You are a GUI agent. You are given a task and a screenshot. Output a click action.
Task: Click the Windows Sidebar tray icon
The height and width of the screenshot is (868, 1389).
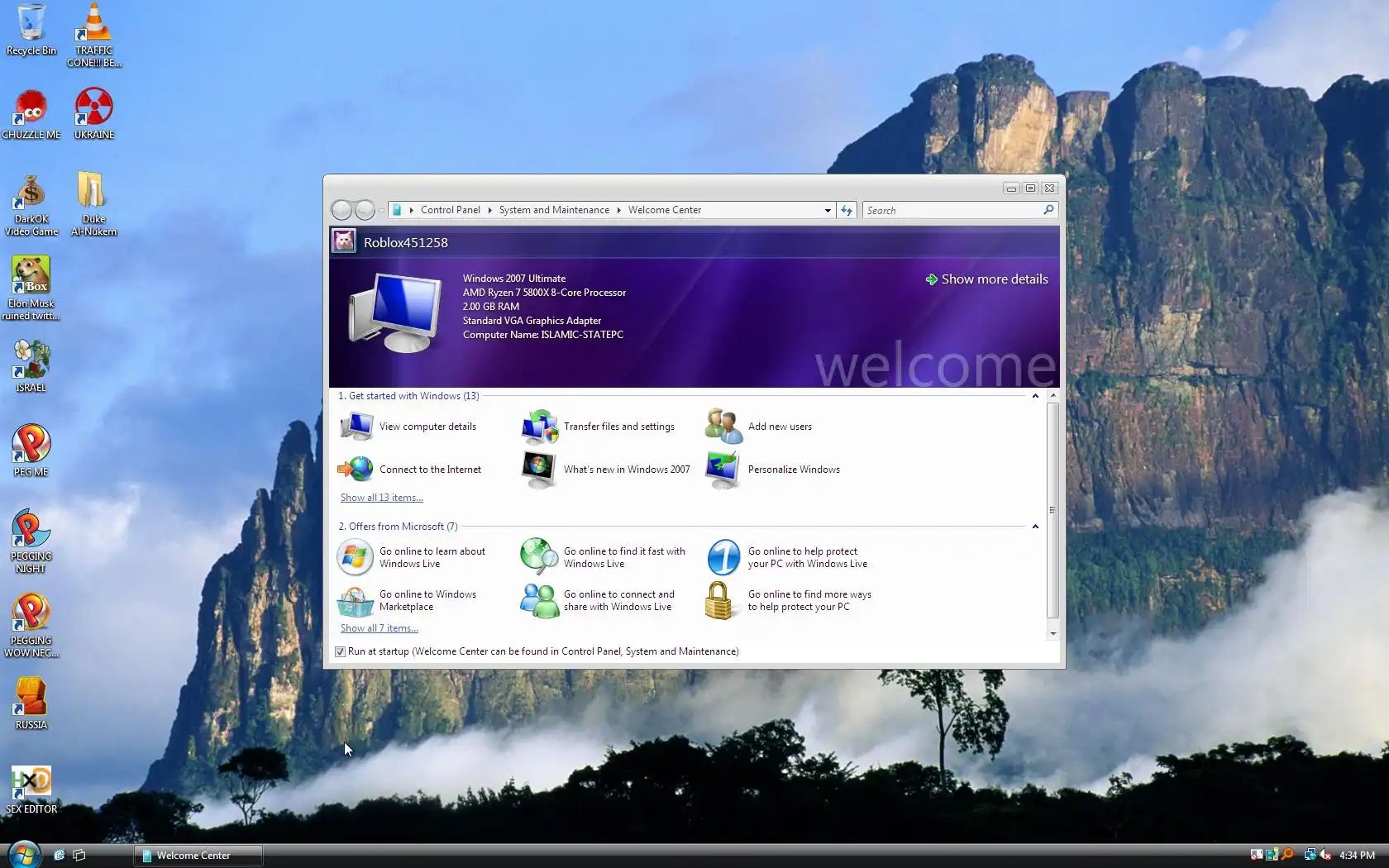pos(1272,855)
